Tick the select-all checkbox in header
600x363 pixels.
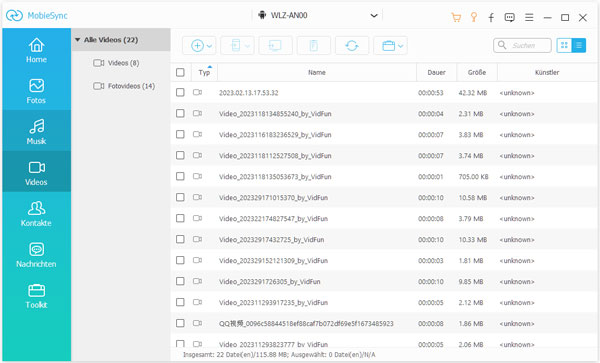[x=180, y=72]
